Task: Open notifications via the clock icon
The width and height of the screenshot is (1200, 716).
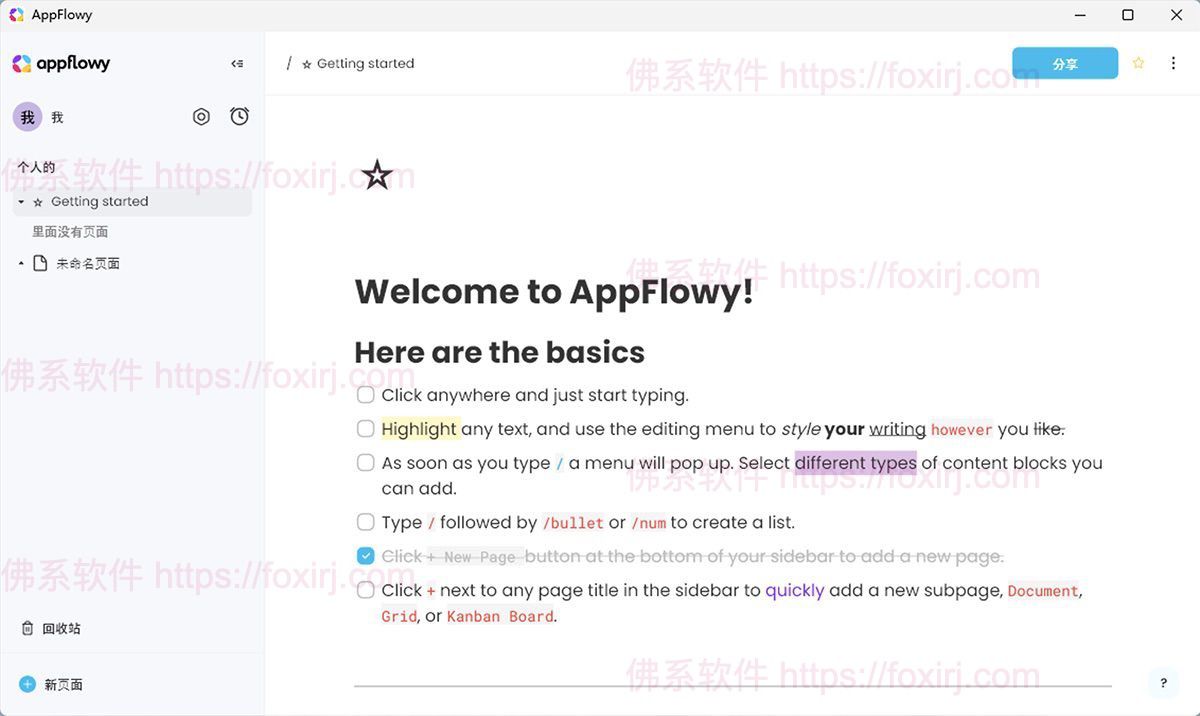Action: (x=239, y=116)
